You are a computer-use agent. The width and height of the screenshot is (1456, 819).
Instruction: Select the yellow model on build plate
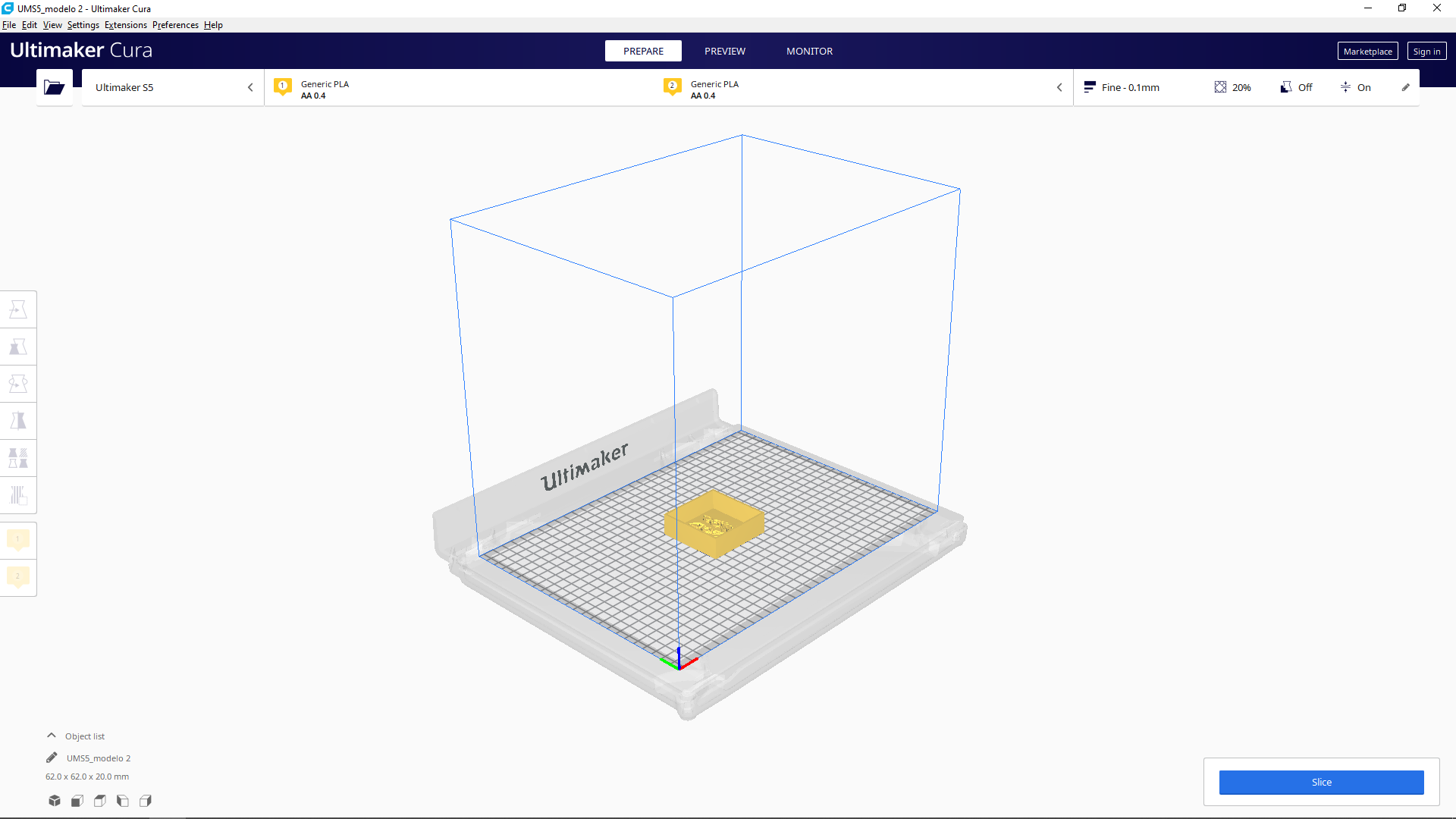[714, 524]
